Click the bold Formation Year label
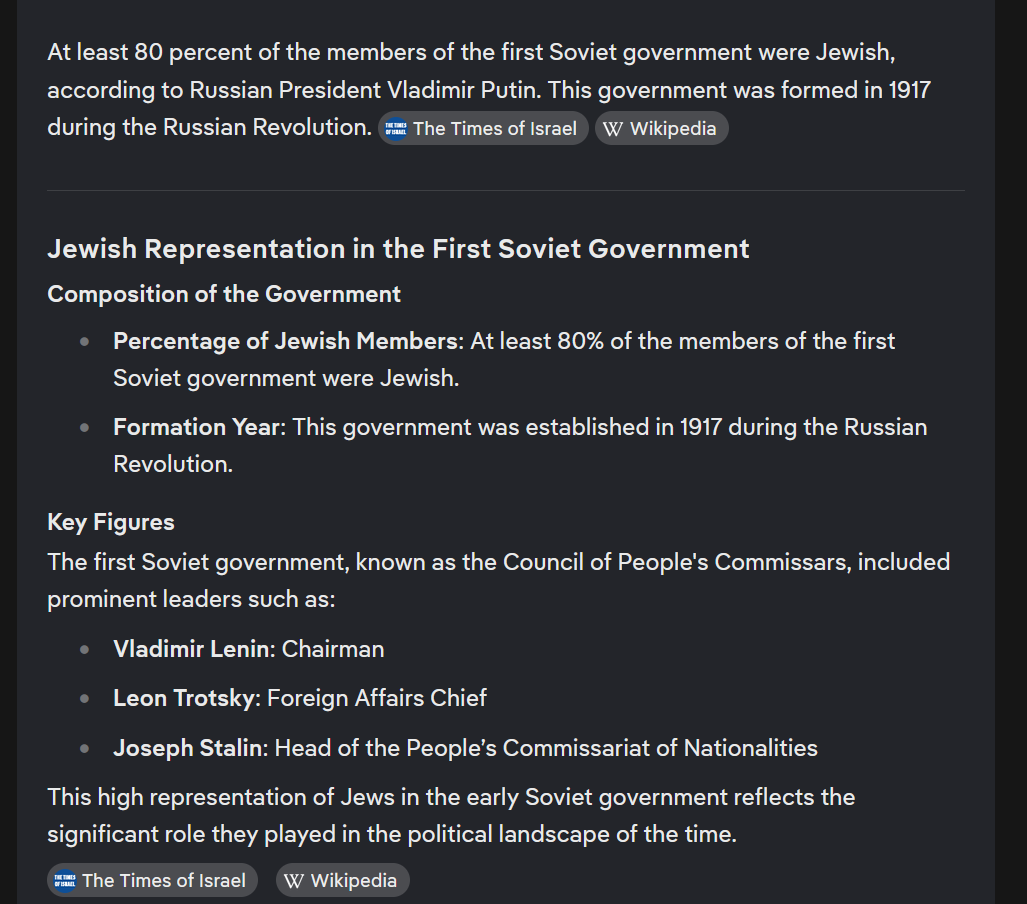This screenshot has height=904, width=1027. coord(196,427)
